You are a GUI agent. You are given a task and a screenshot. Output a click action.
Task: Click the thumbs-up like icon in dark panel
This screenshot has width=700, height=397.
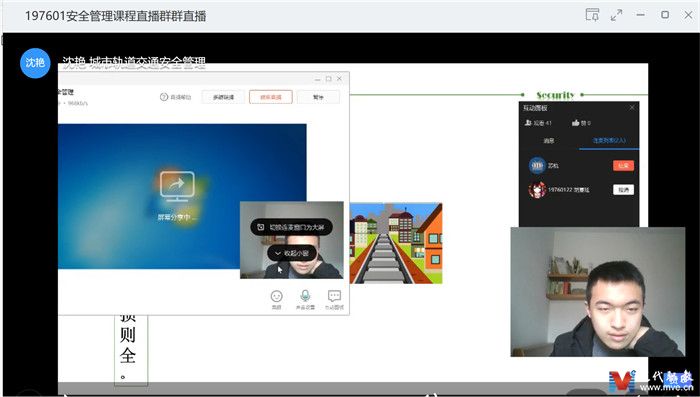[575, 123]
